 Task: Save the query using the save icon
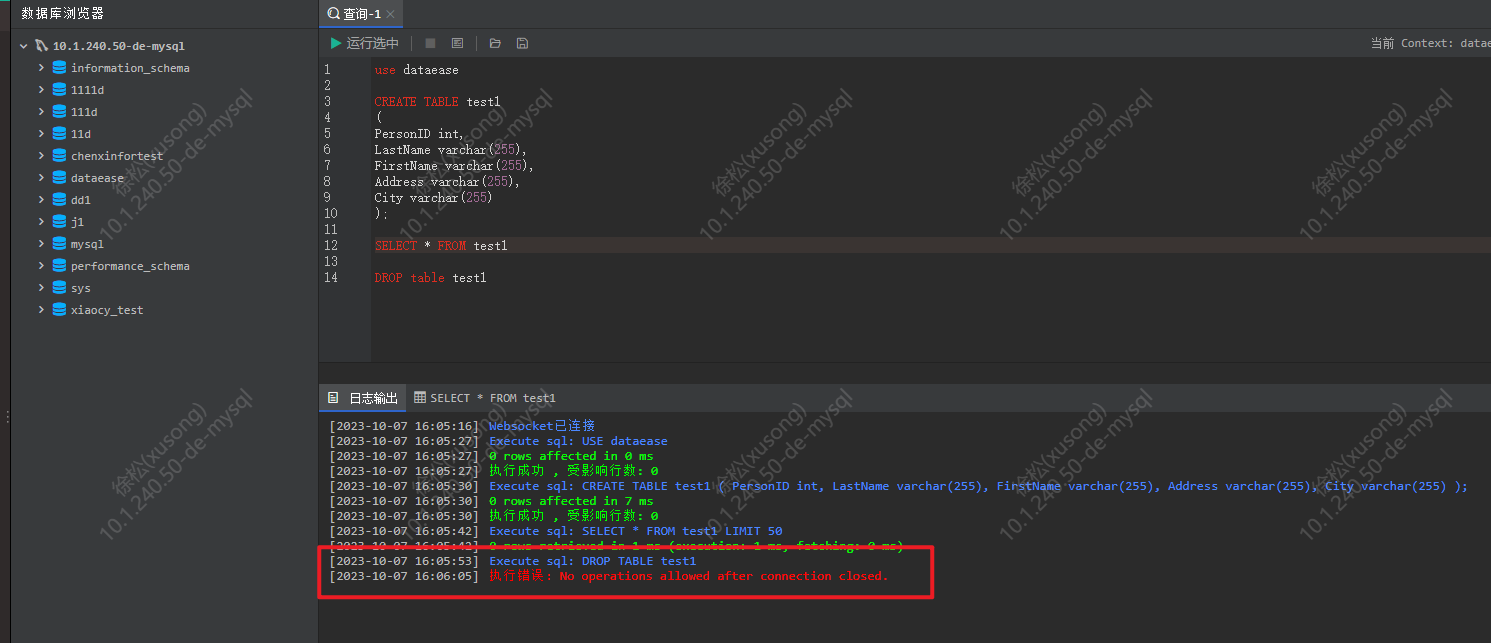(521, 43)
